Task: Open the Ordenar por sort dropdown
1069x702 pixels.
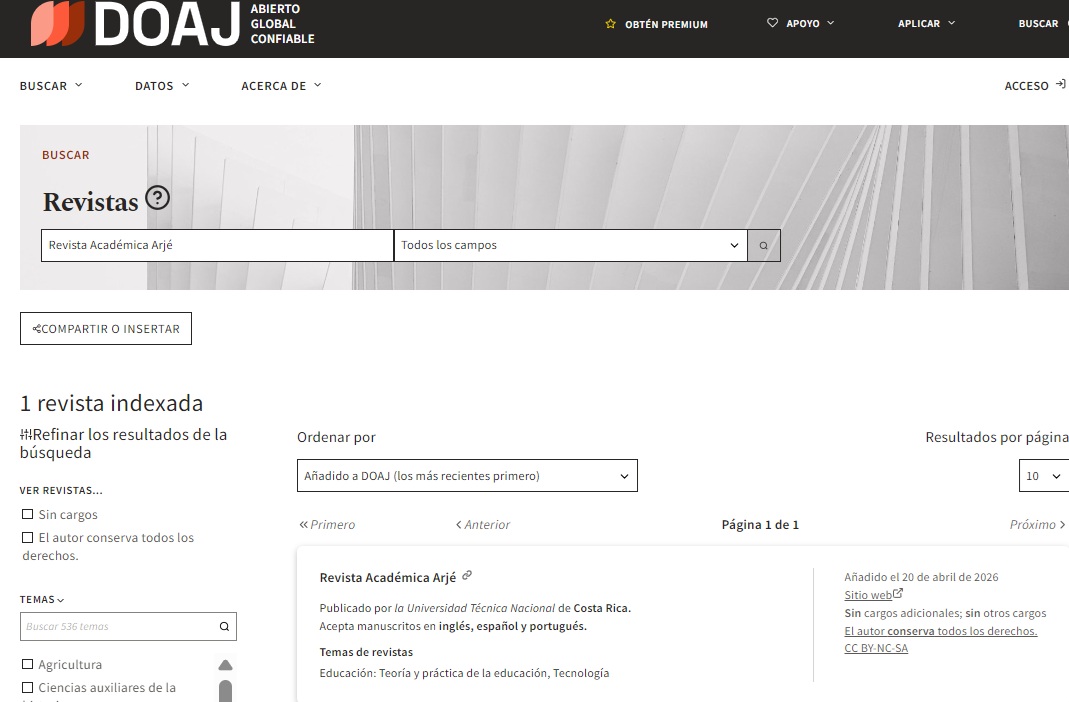Action: 467,476
